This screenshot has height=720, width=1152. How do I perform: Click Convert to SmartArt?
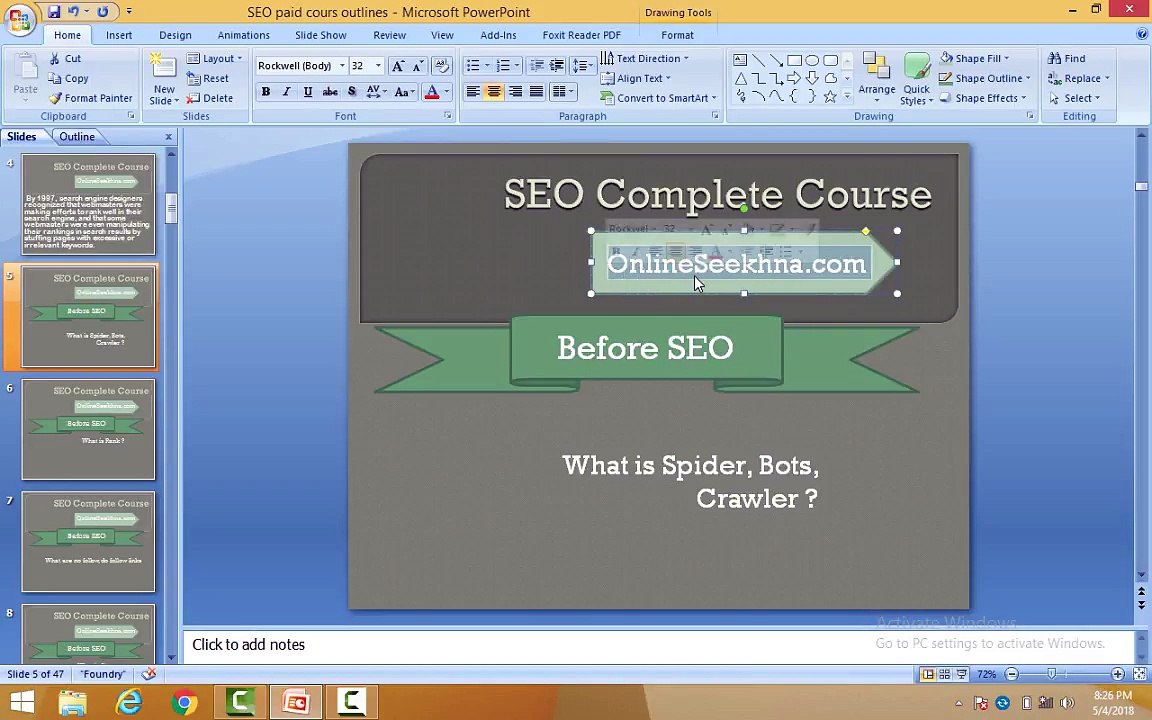click(658, 98)
